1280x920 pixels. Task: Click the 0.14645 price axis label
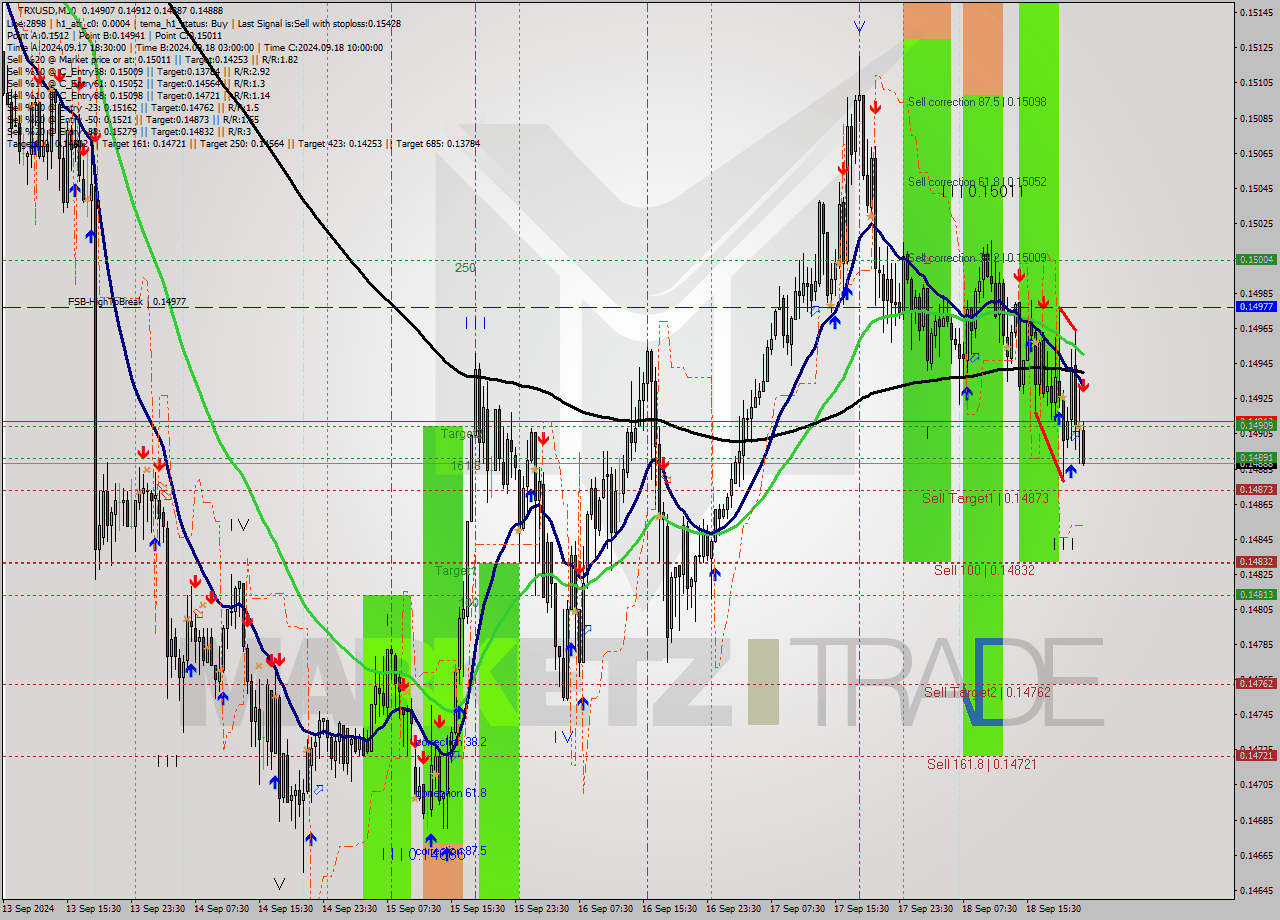point(1256,890)
